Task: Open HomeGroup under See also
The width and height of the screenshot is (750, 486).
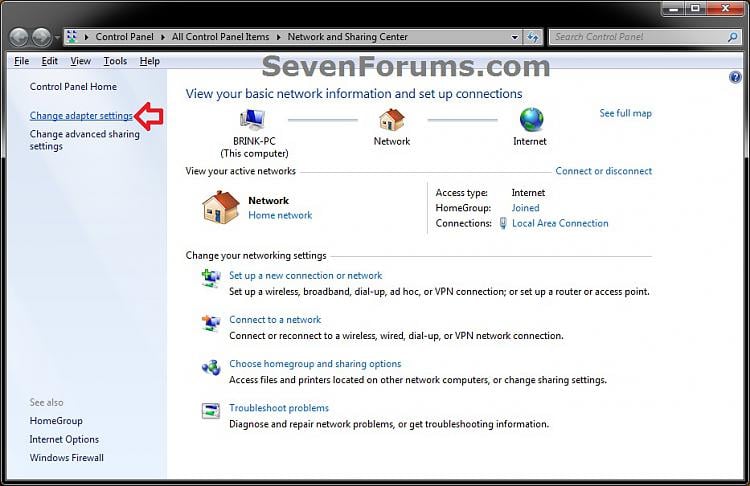Action: [56, 421]
